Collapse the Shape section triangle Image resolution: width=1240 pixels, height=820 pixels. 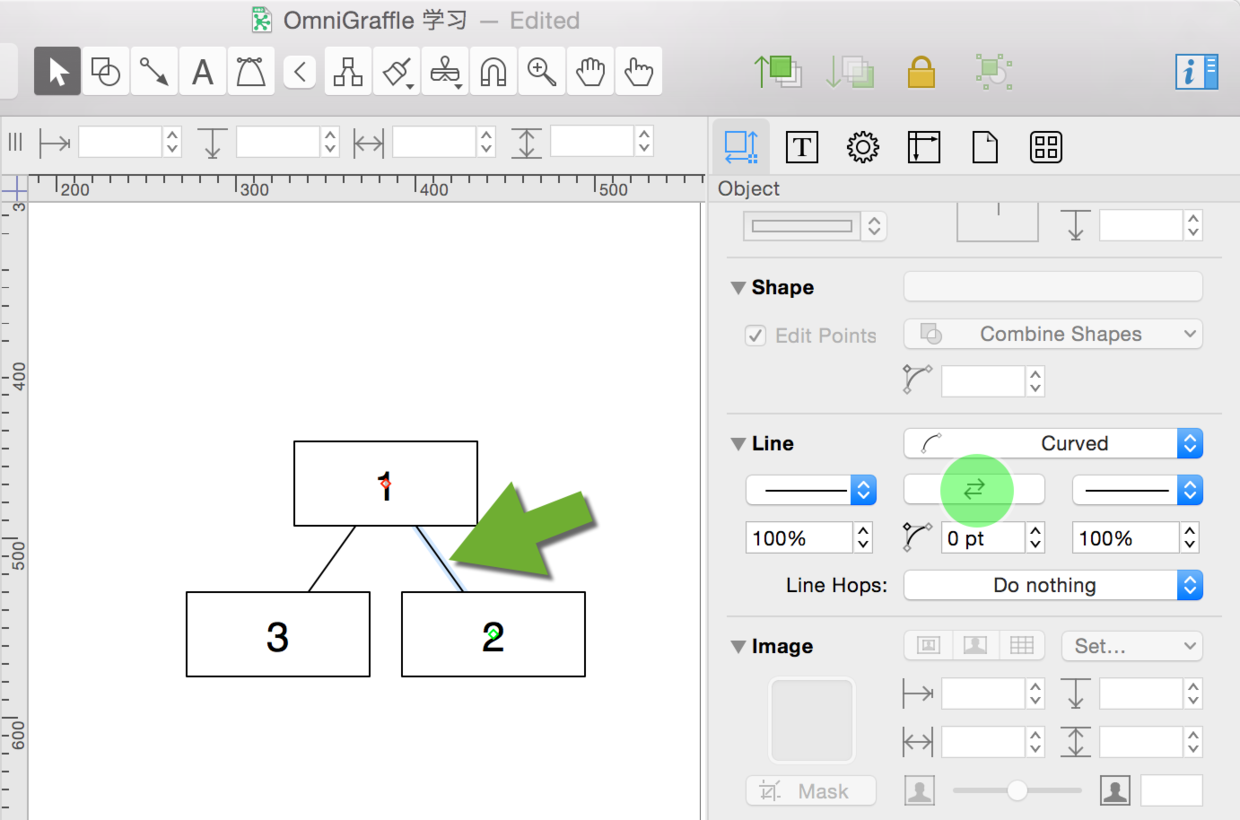click(738, 288)
